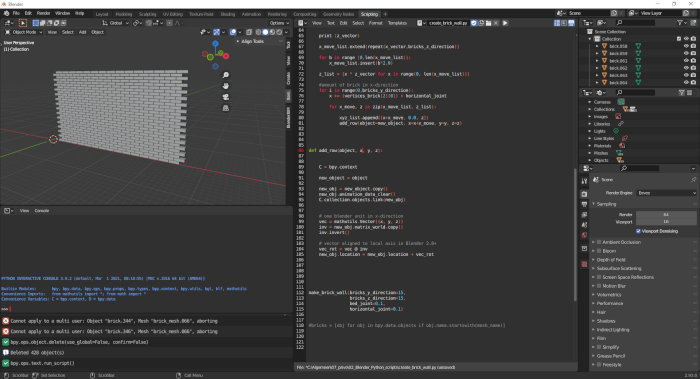Image resolution: width=700 pixels, height=379 pixels.
Task: Click the blue fake user shield icon for script
Action: tap(474, 23)
